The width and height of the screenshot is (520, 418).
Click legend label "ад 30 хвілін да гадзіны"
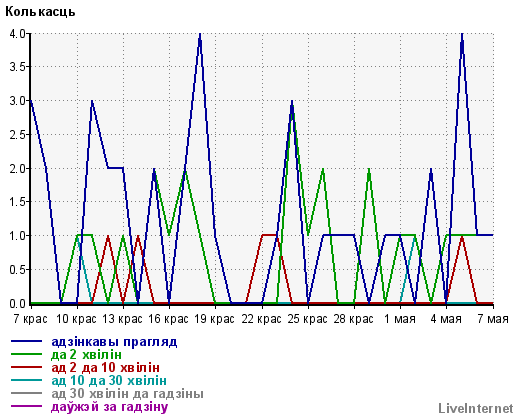tap(127, 394)
